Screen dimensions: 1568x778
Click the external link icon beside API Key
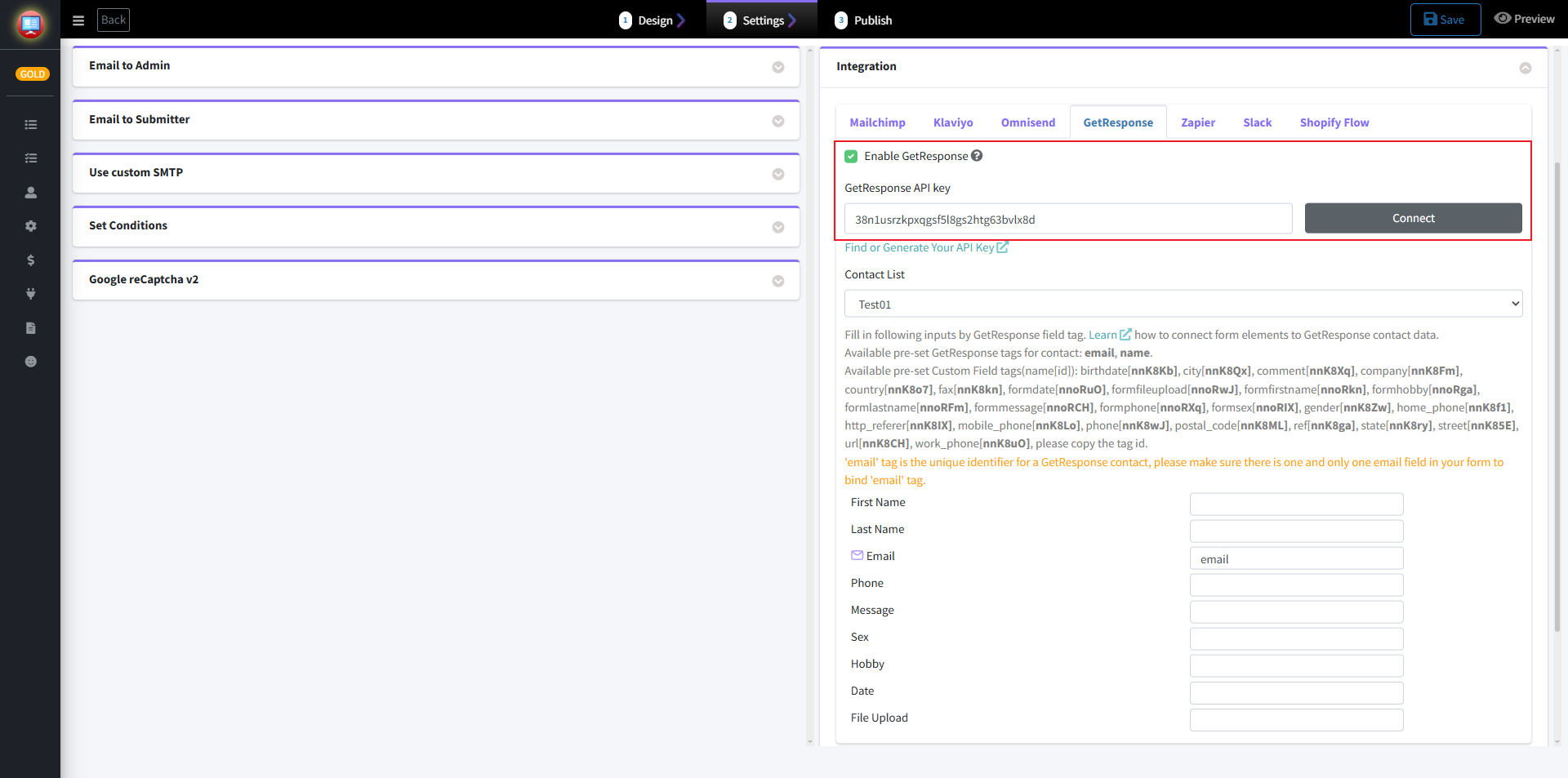pyautogui.click(x=1003, y=247)
